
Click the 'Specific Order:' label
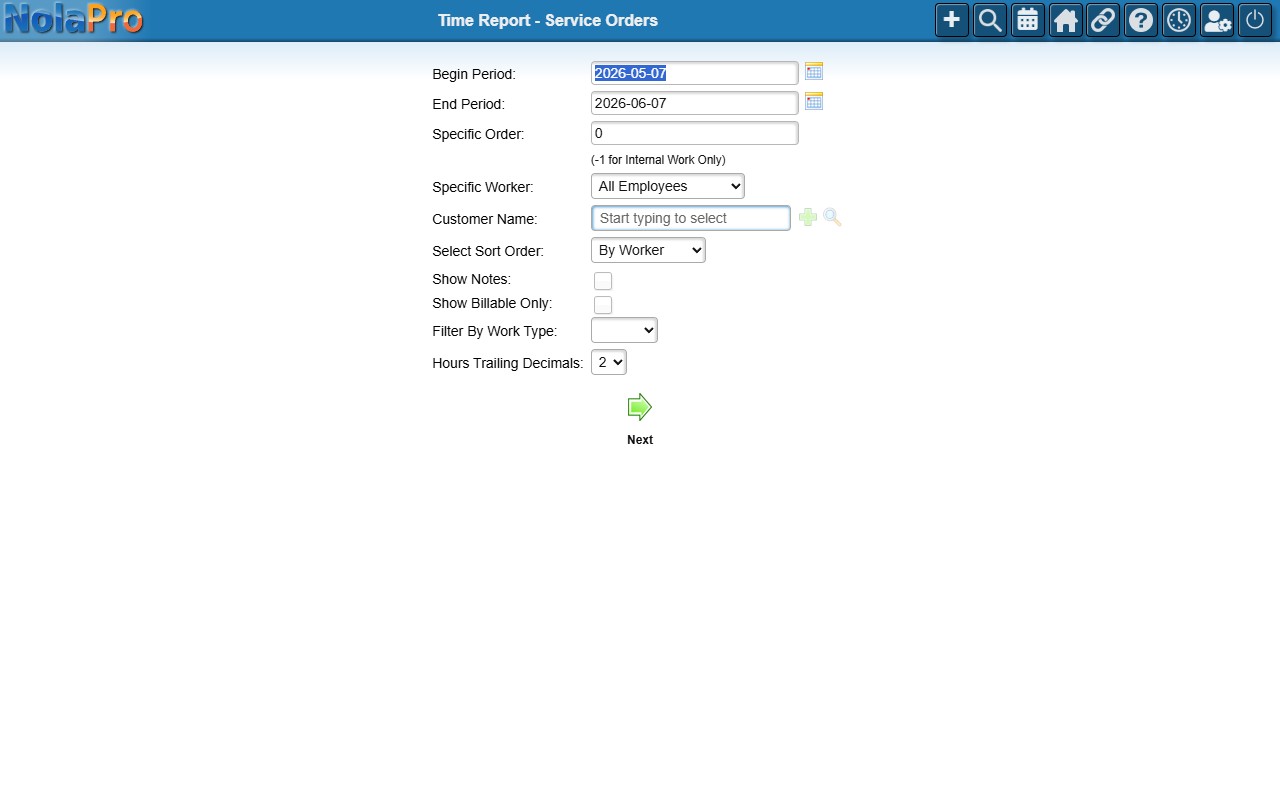click(478, 134)
